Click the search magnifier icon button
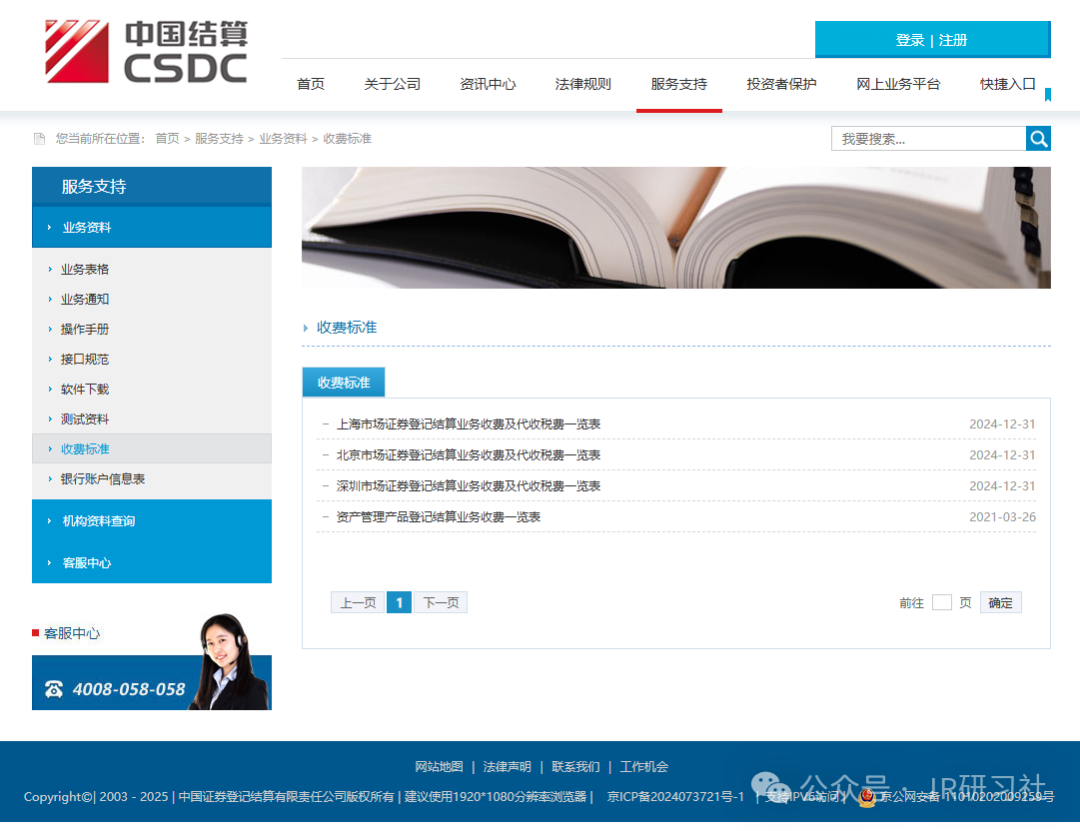 coord(1038,138)
